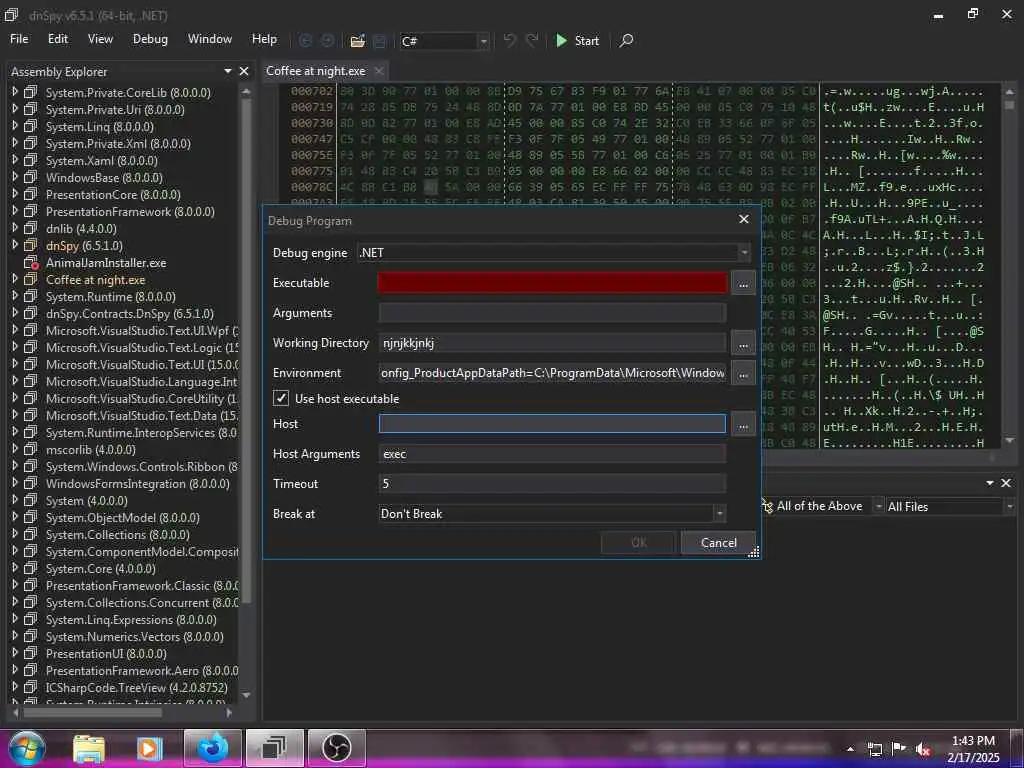Browse for Host ellipsis button
Screen dimensions: 1024x768
743,424
